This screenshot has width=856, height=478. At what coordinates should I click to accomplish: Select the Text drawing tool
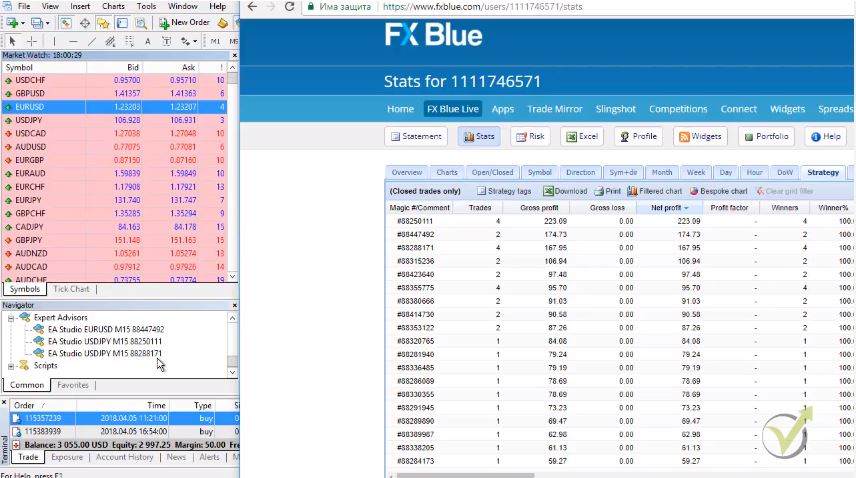click(x=147, y=41)
